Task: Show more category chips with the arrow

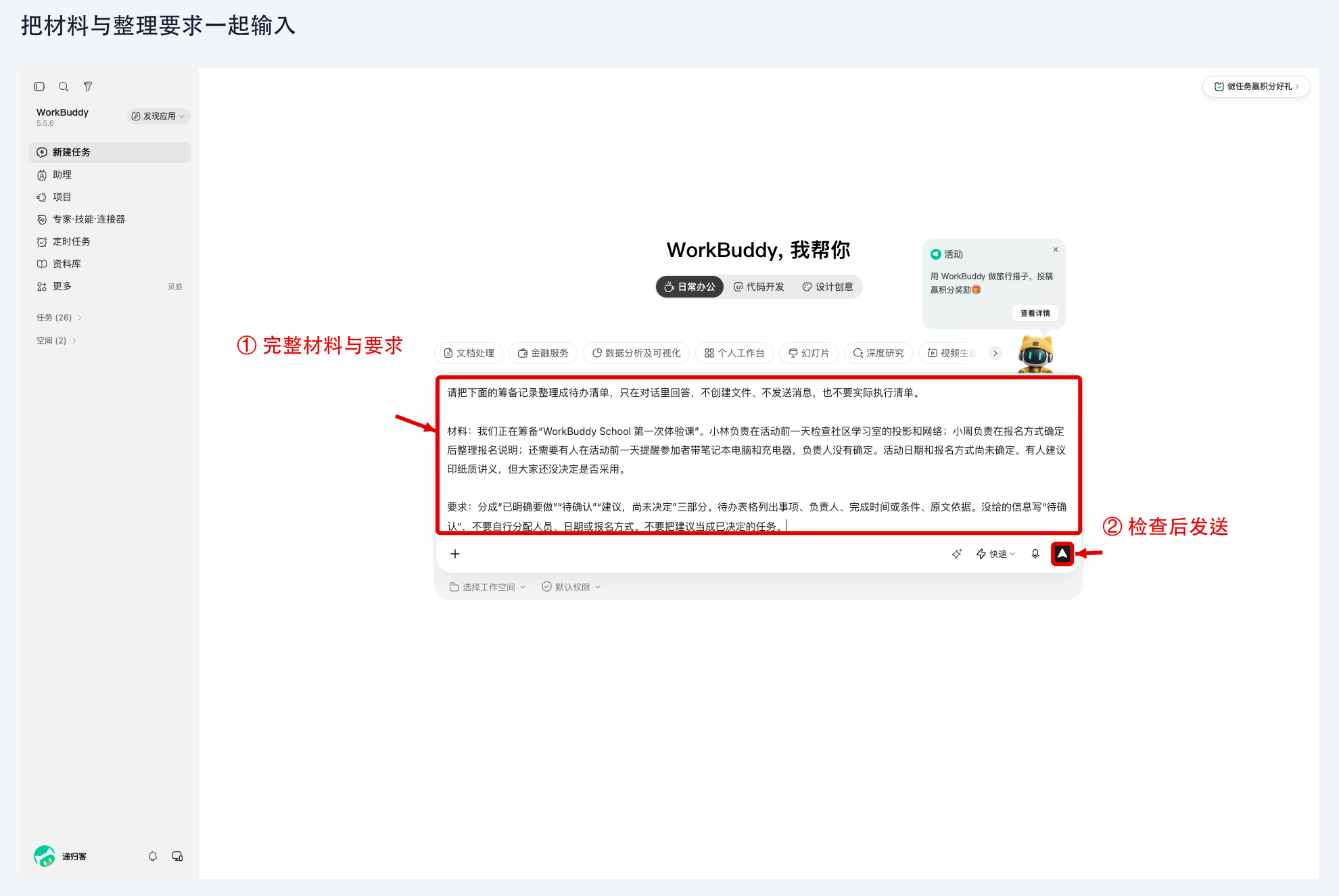Action: (995, 353)
